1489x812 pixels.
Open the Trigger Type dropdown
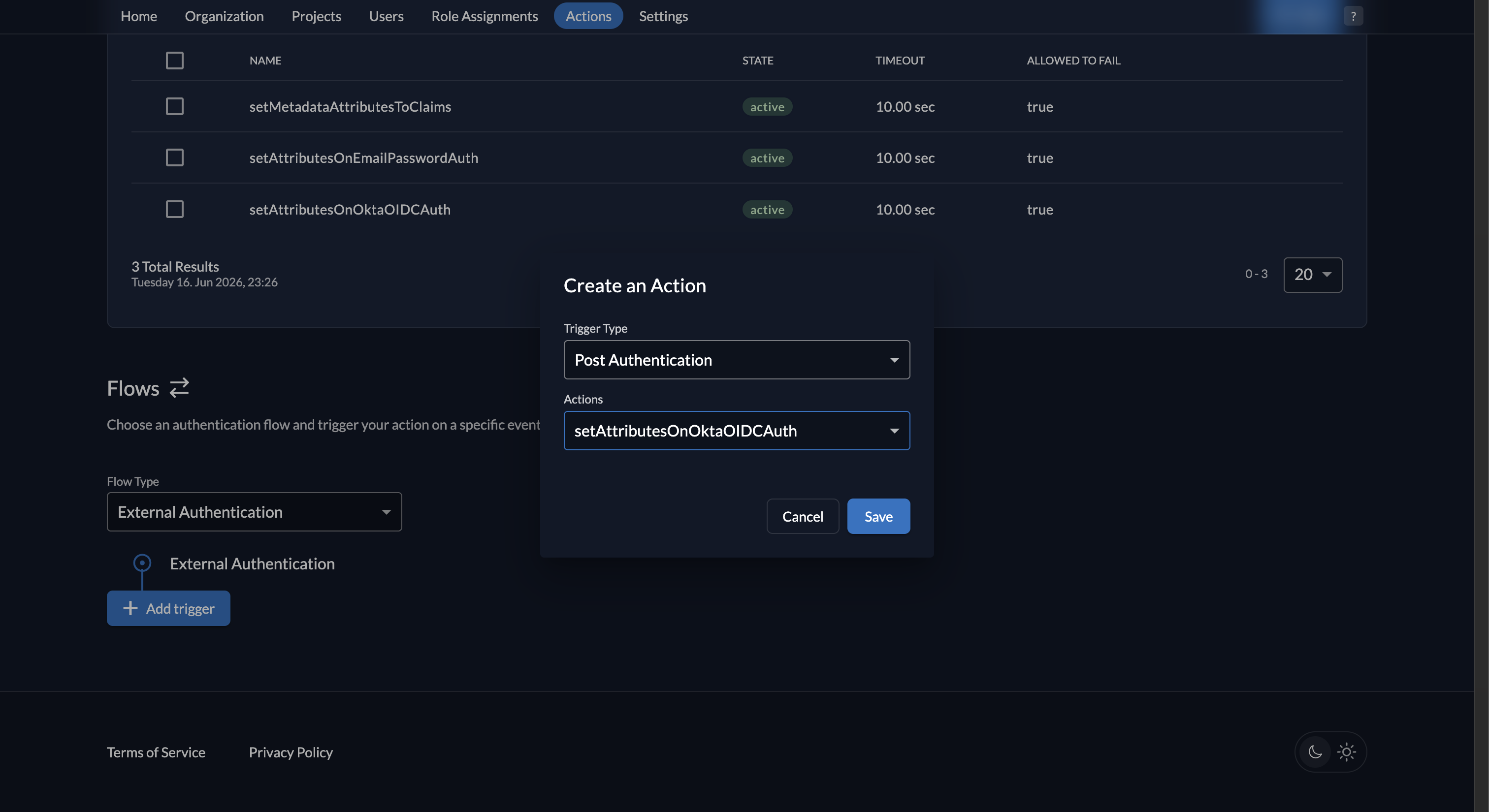point(737,359)
